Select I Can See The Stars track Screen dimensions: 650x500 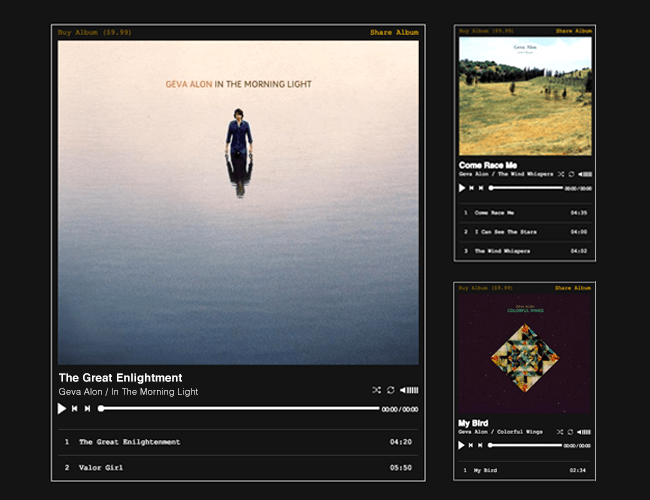pyautogui.click(x=525, y=232)
